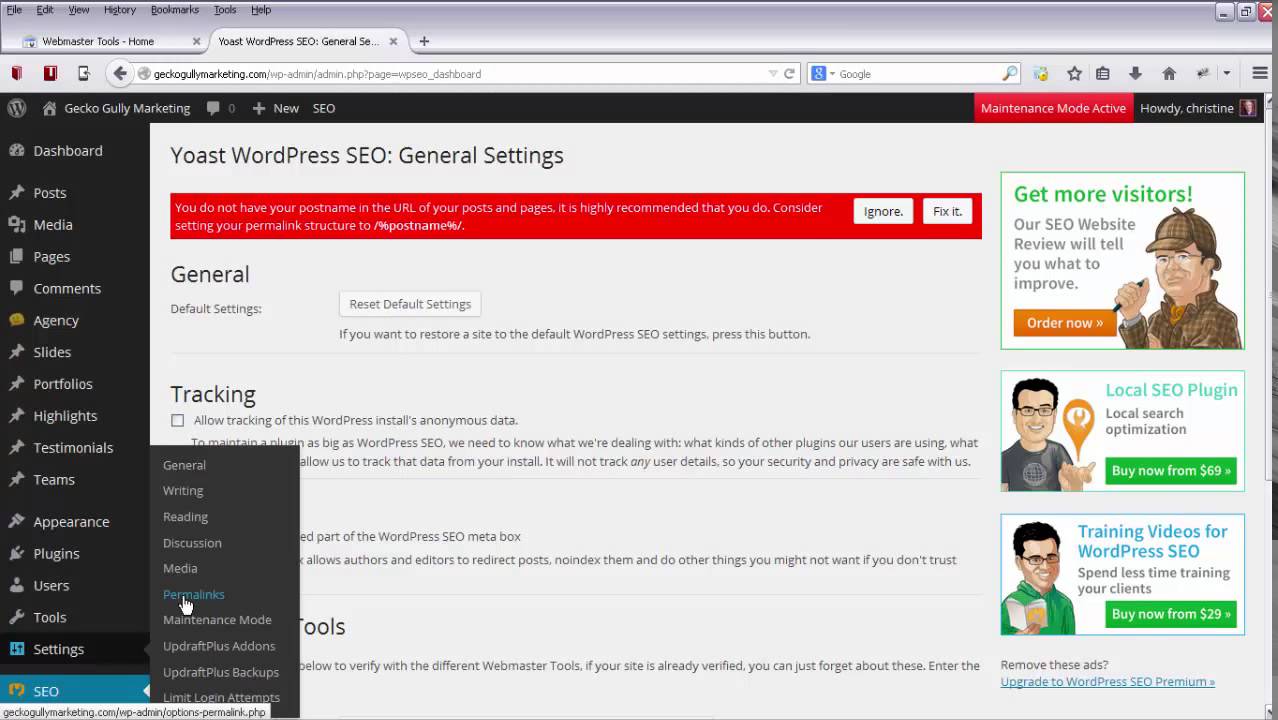Open the Tools menu in menu bar

point(225,10)
